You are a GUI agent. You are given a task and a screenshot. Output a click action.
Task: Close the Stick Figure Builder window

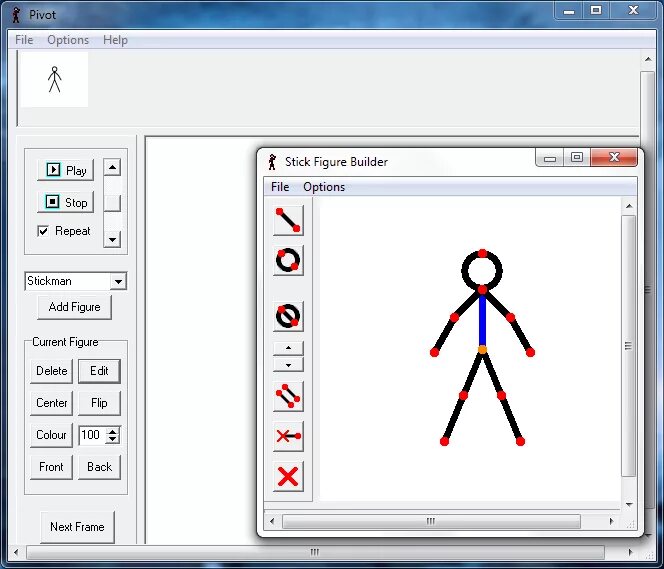[x=614, y=157]
